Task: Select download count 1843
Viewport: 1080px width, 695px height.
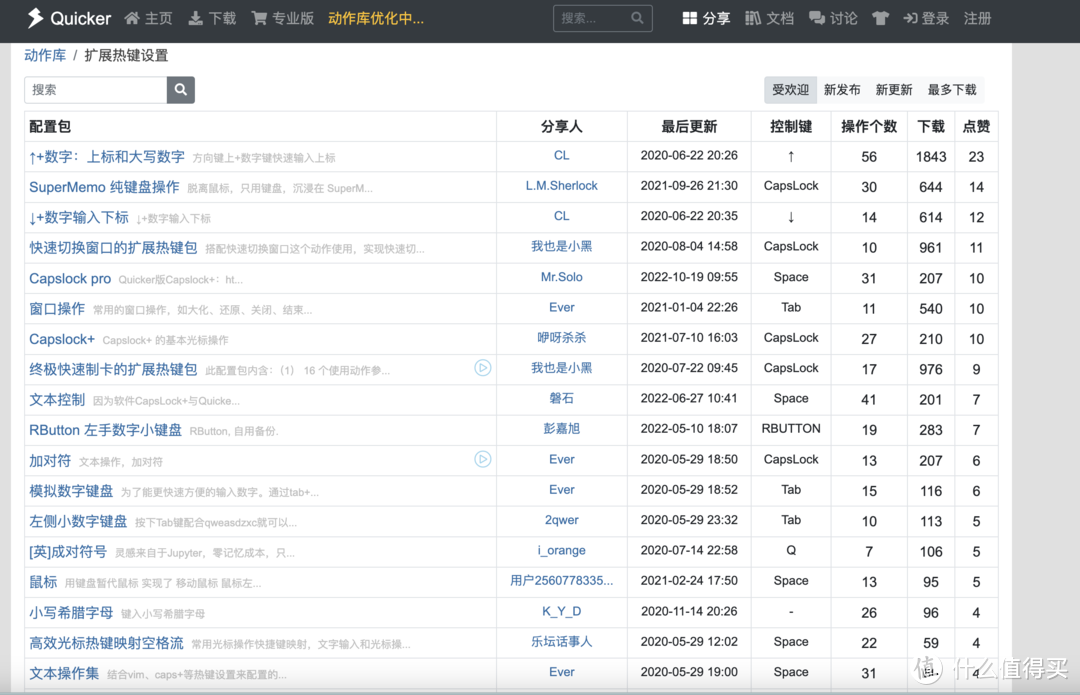Action: (x=931, y=157)
